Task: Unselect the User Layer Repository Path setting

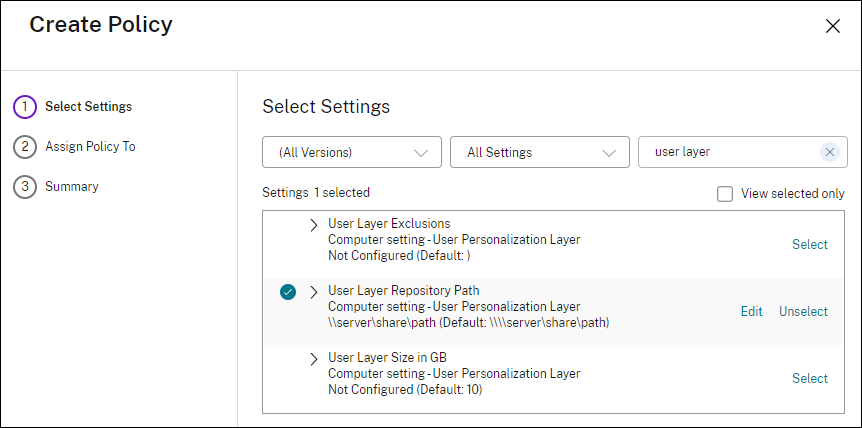Action: [803, 312]
